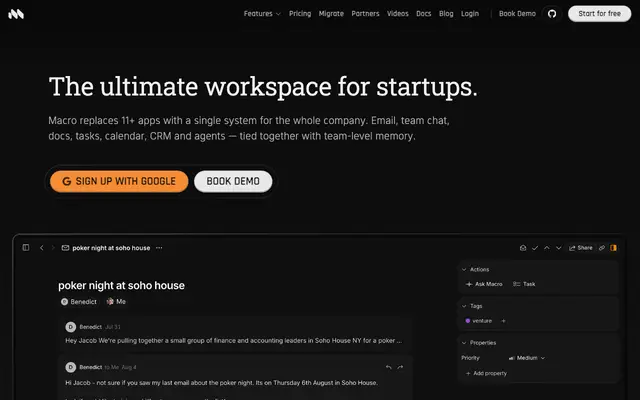
Task: Click the Ask Macro plus action
Action: pyautogui.click(x=484, y=284)
